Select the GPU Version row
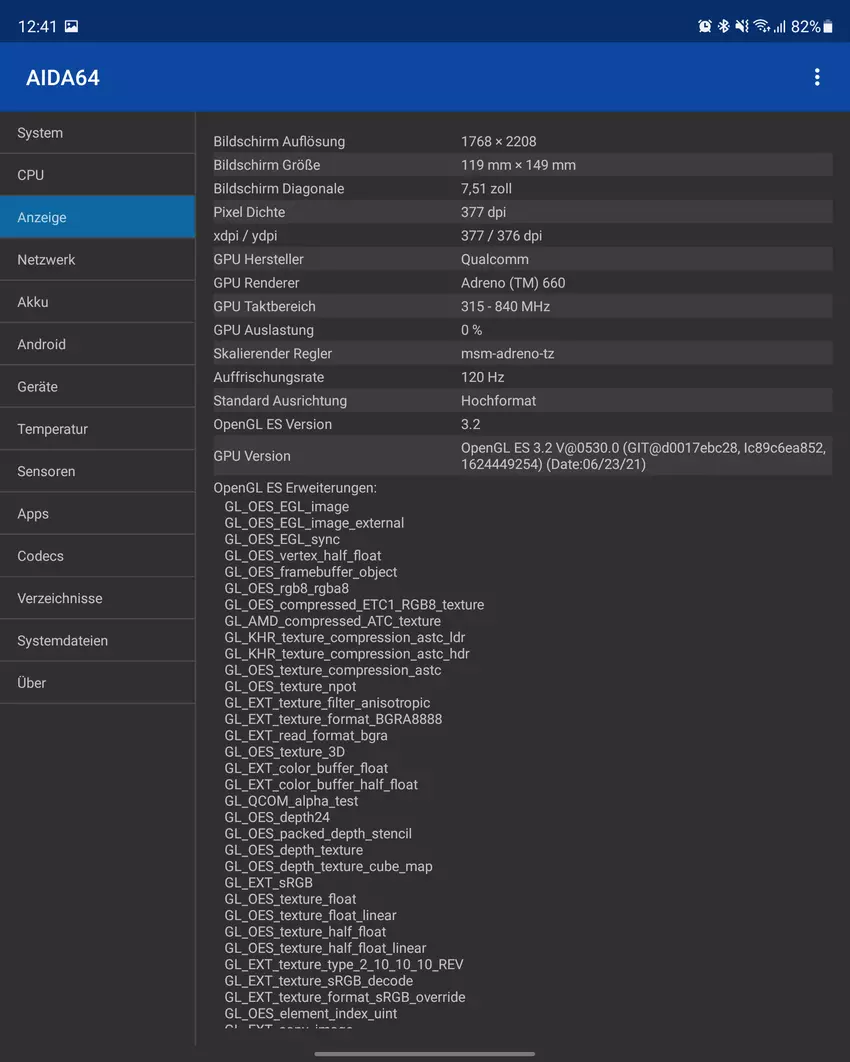The width and height of the screenshot is (850, 1062). click(522, 456)
